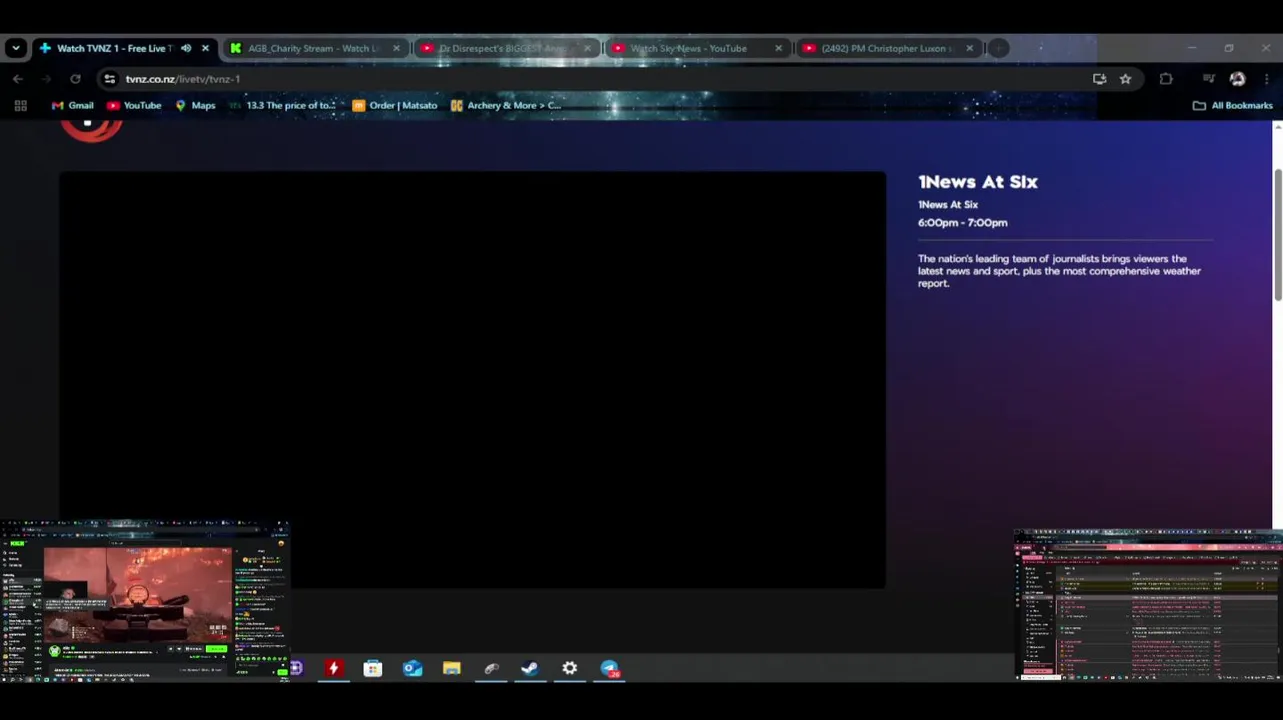Screen dimensions: 1283x720
Task: Open the Archery & More bookmark
Action: [x=506, y=105]
